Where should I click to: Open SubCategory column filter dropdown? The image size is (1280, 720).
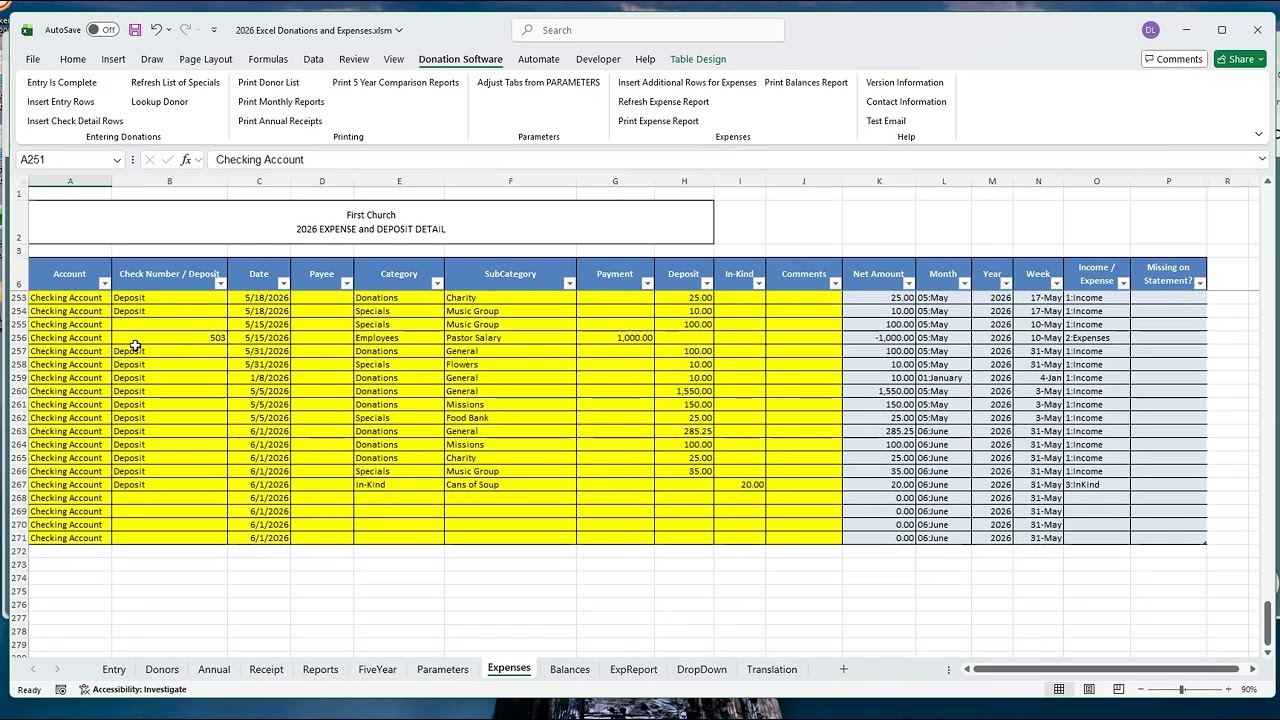[x=569, y=284]
